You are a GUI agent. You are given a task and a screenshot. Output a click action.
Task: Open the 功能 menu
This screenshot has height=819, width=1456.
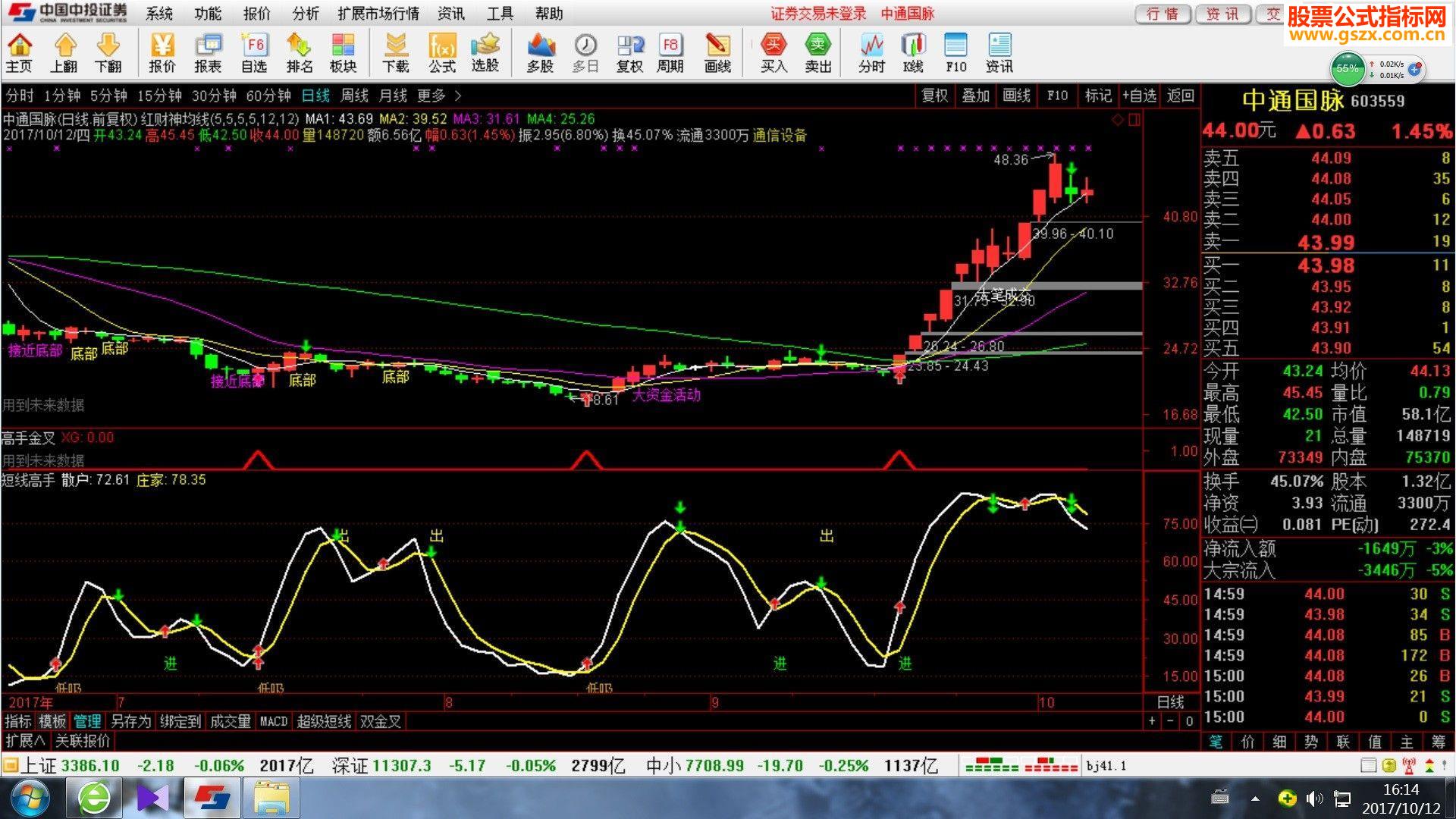tap(208, 14)
